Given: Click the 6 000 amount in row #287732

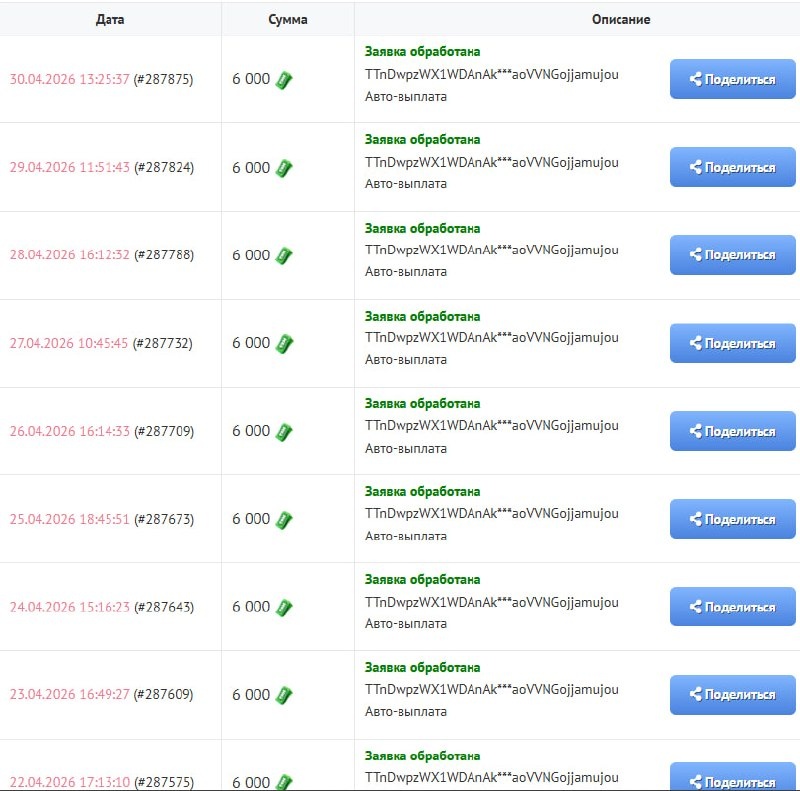Looking at the screenshot, I should [x=251, y=343].
